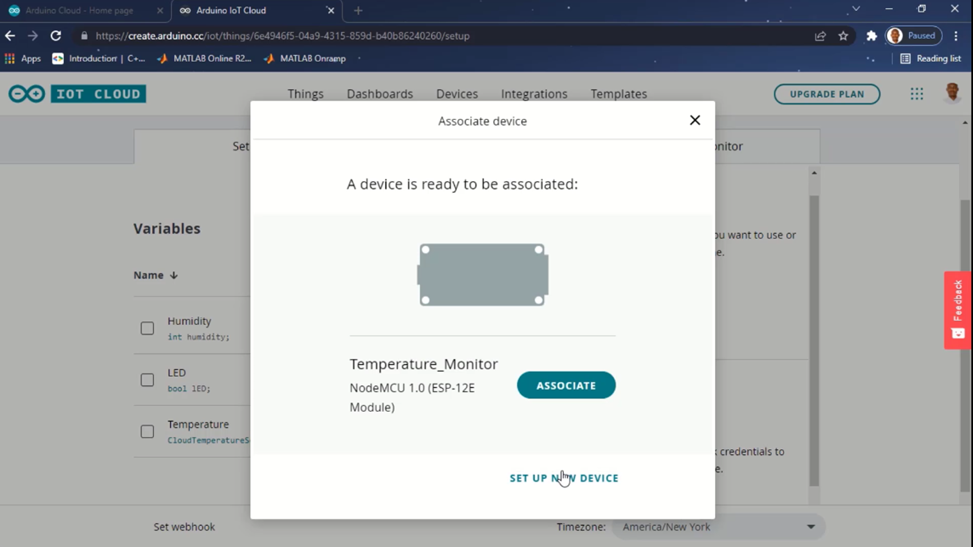The image size is (973, 547).
Task: Open the browser extensions puzzle icon
Action: coord(872,36)
